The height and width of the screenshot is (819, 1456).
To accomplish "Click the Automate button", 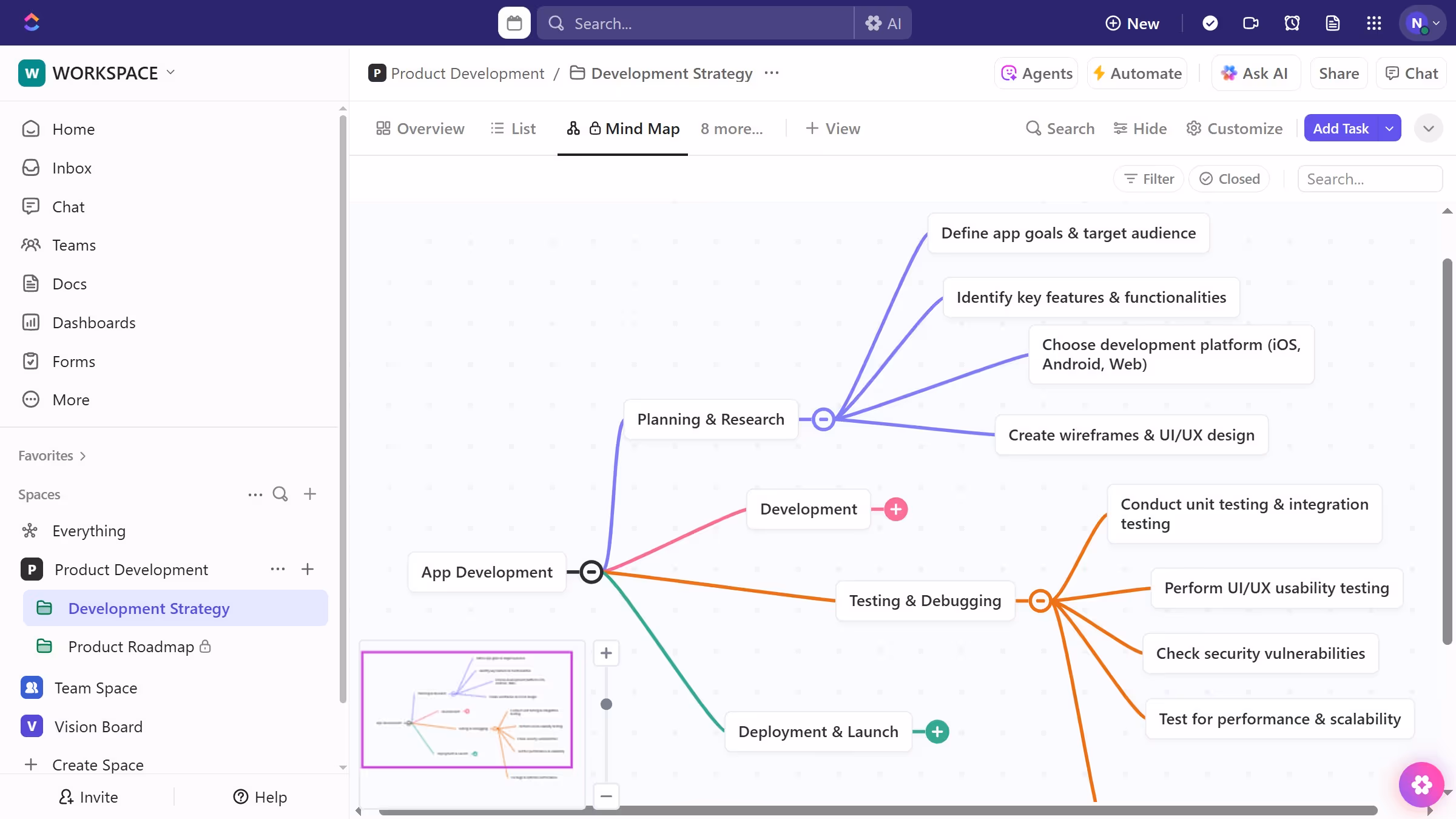I will [x=1137, y=73].
